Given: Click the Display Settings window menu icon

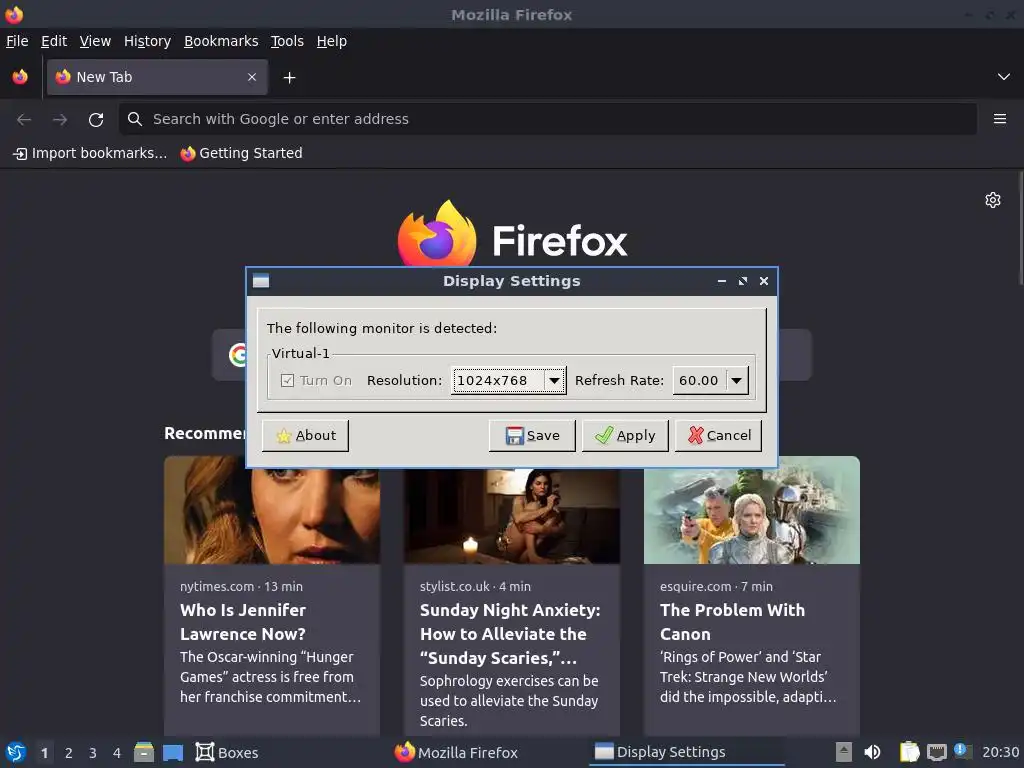Looking at the screenshot, I should pos(261,281).
